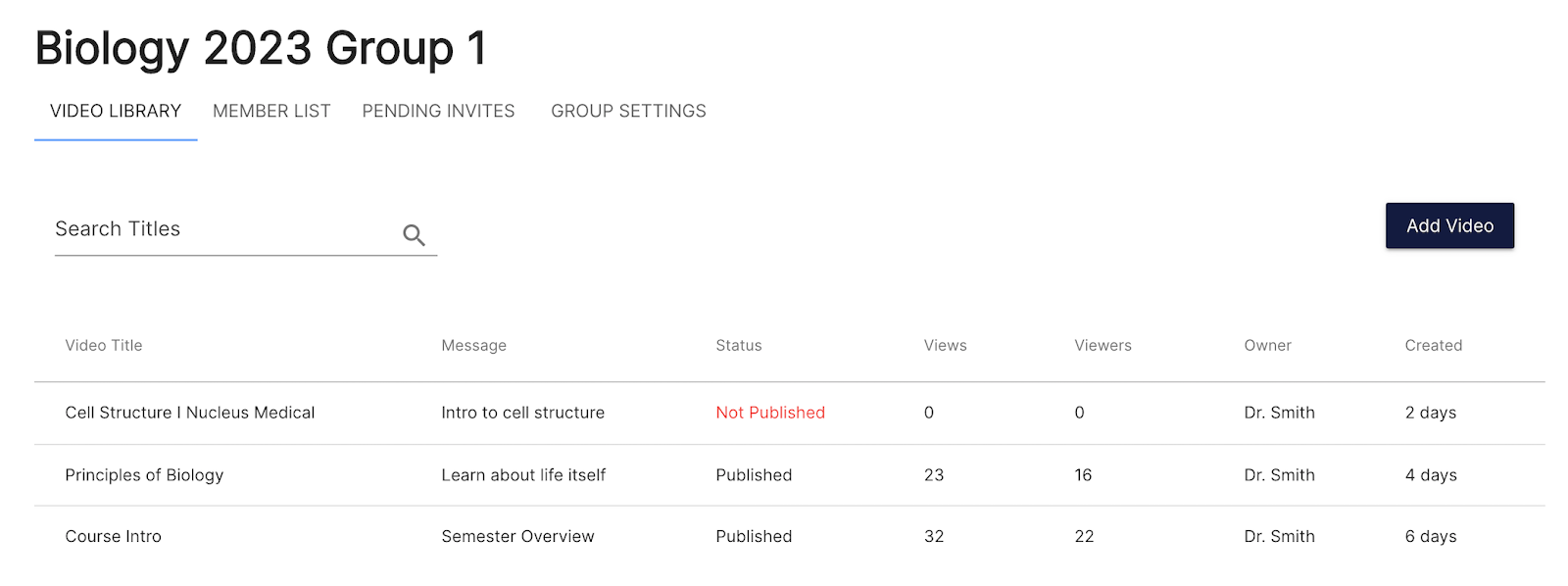This screenshot has width=1568, height=586.
Task: Open Cell Structure I Nucleus Medical video
Action: click(190, 414)
